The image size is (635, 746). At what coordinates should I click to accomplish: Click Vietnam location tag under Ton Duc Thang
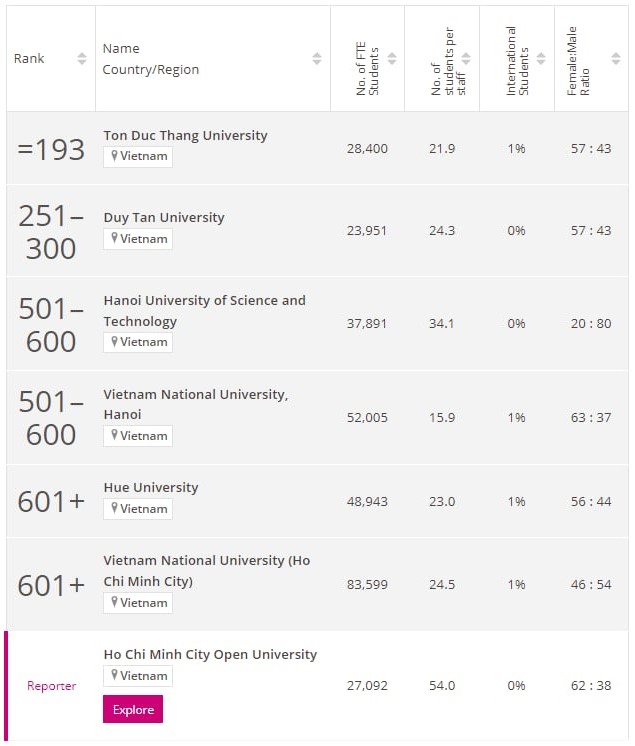tap(138, 157)
